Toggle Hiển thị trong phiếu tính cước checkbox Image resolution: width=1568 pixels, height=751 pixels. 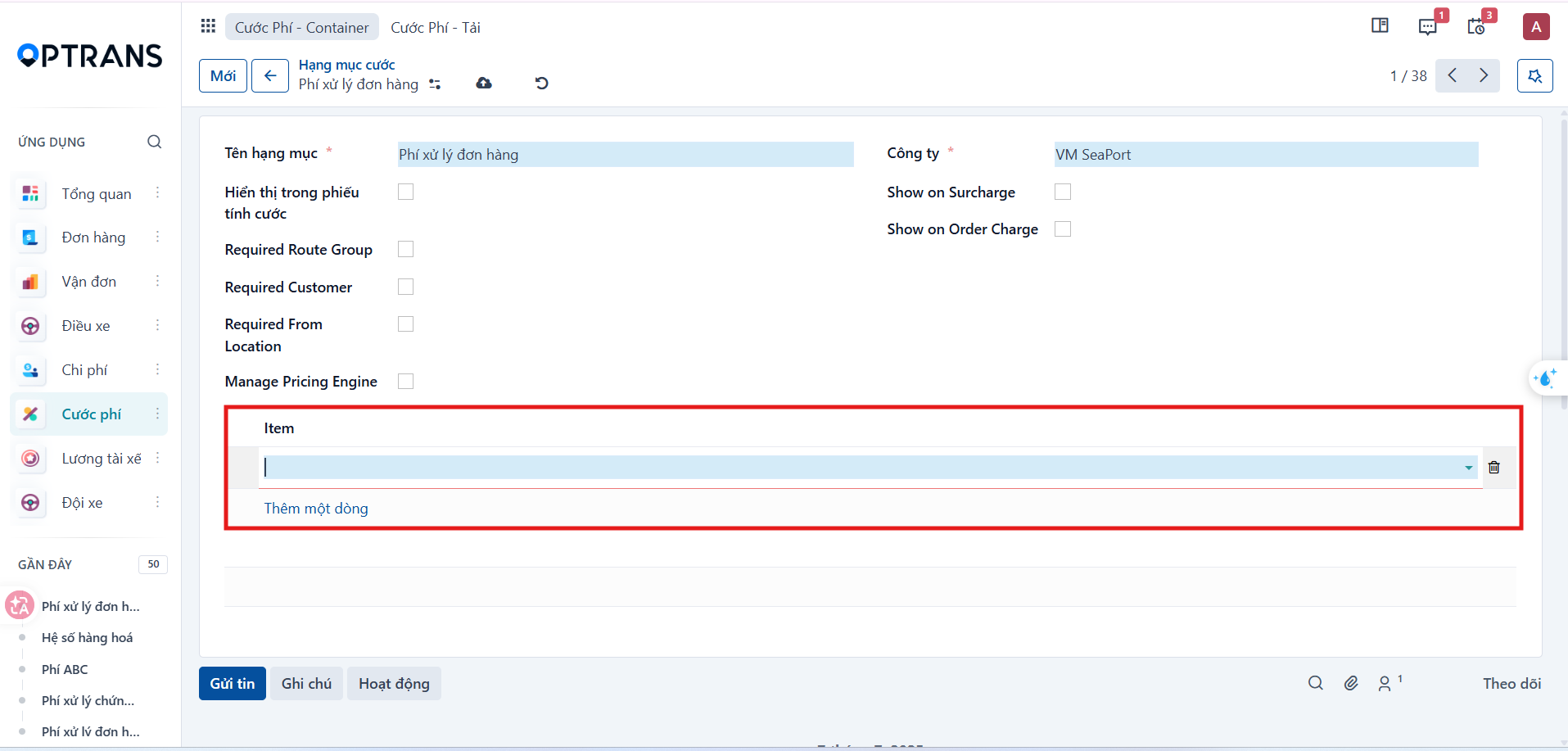tap(405, 192)
